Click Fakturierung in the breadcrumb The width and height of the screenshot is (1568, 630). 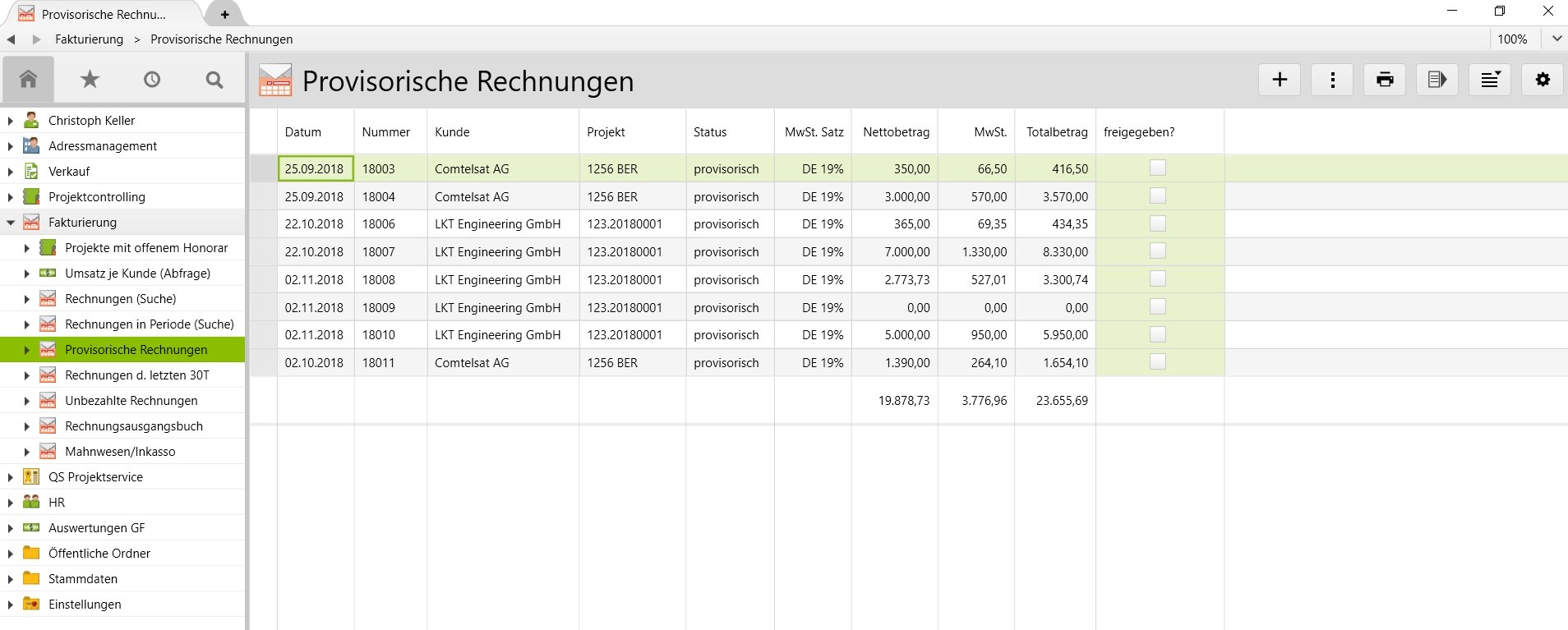click(x=89, y=39)
